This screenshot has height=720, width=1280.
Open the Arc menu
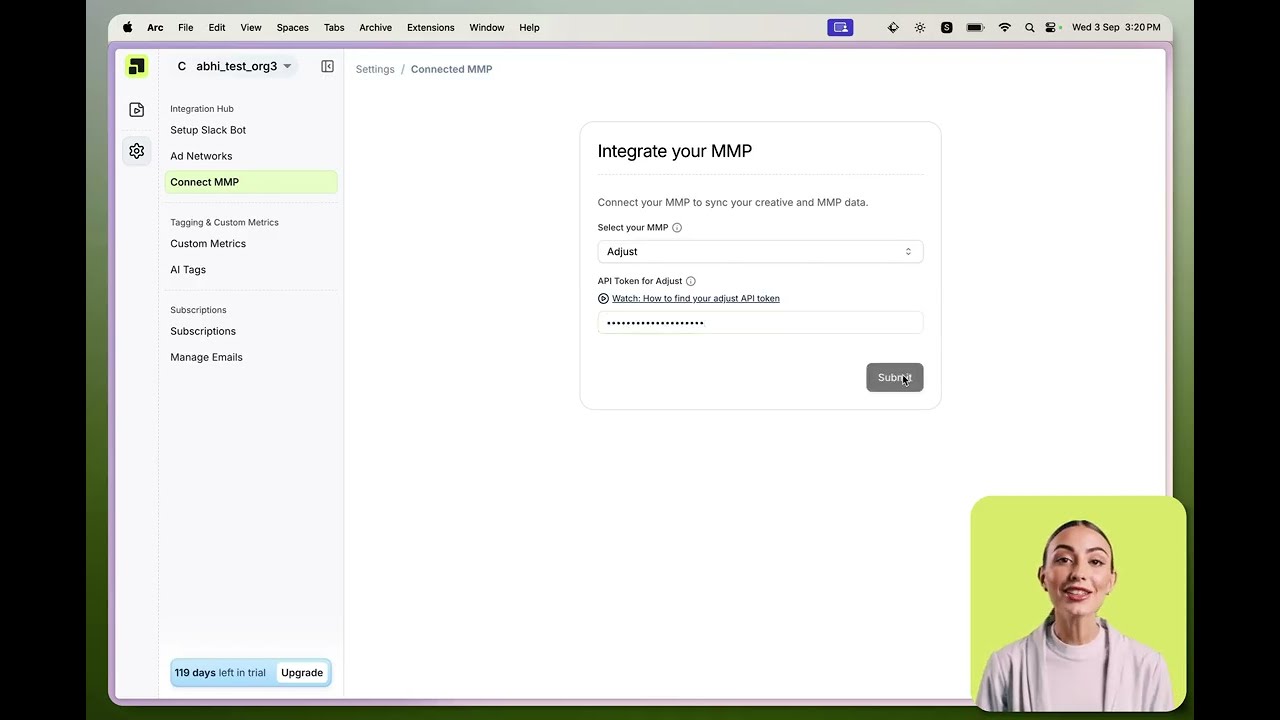[155, 28]
